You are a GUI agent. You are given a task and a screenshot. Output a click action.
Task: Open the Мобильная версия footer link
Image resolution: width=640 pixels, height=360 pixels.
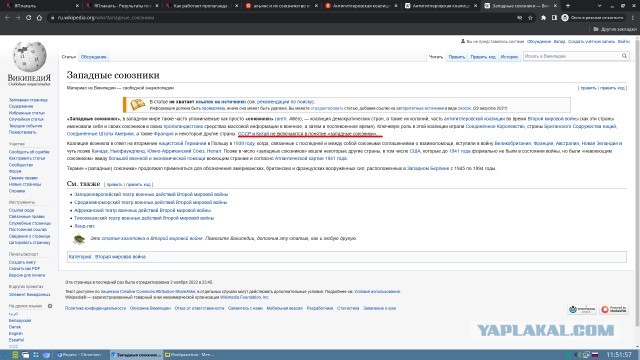pyautogui.click(x=284, y=309)
